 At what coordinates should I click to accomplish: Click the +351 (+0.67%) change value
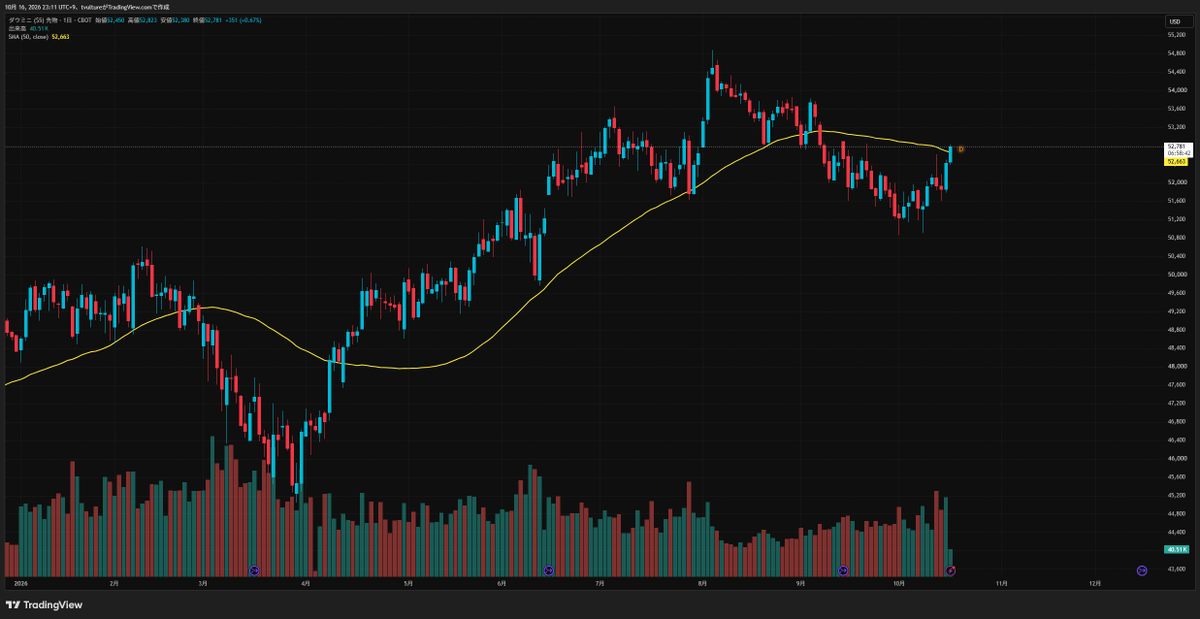click(243, 21)
